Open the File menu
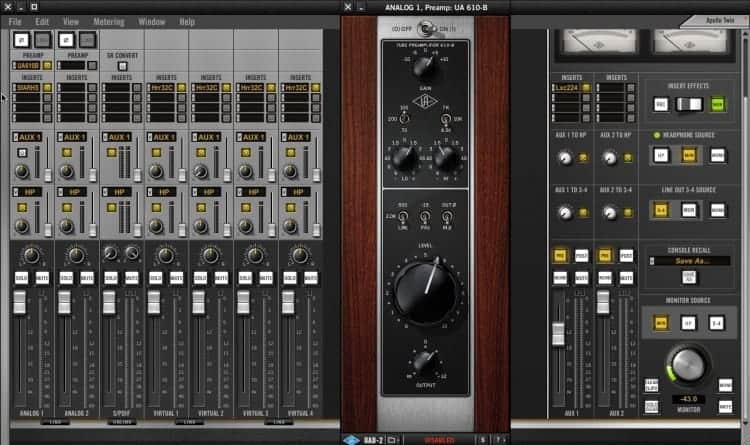The image size is (750, 445). (15, 22)
